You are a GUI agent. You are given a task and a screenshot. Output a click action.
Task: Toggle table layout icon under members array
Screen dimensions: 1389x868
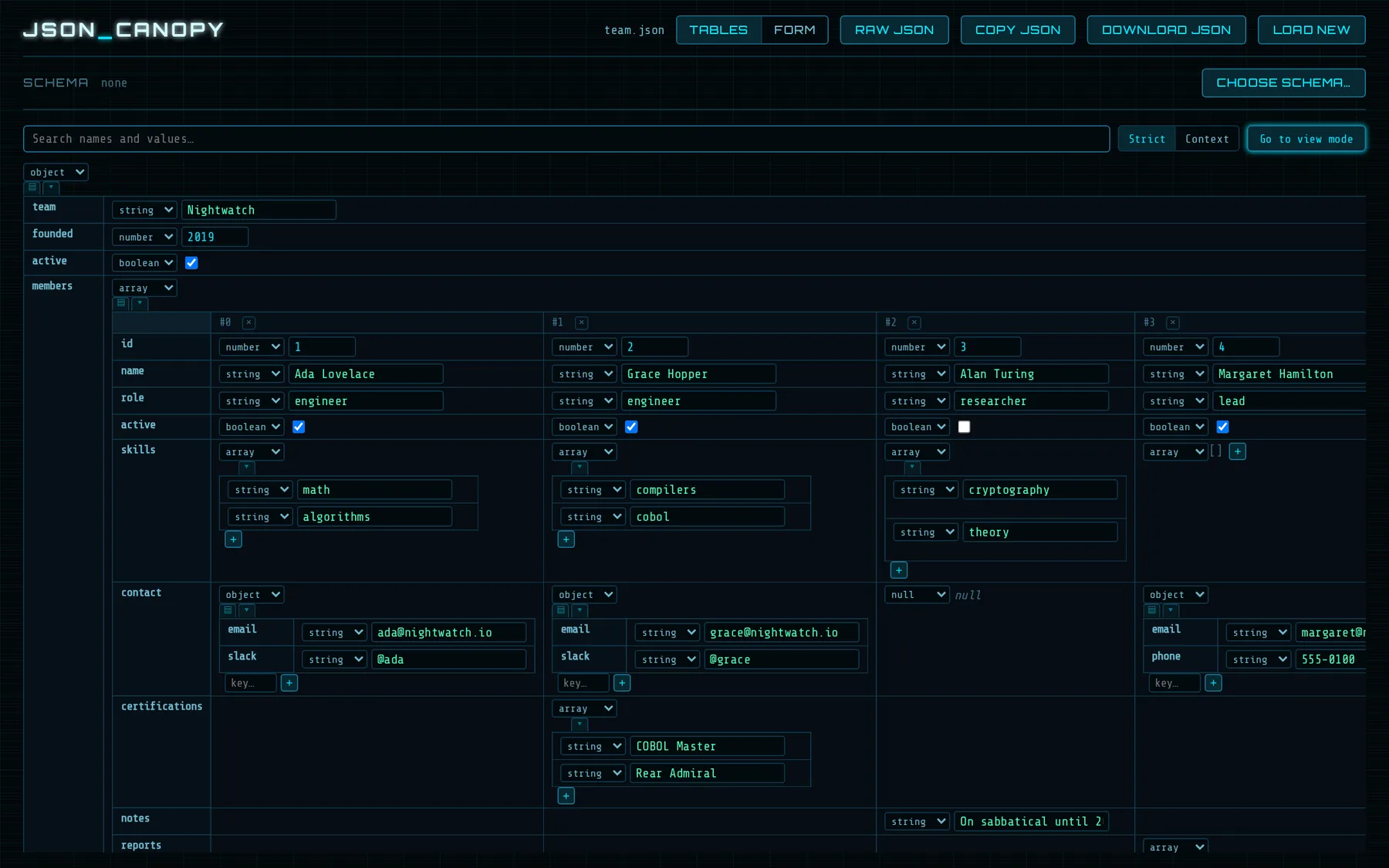121,303
